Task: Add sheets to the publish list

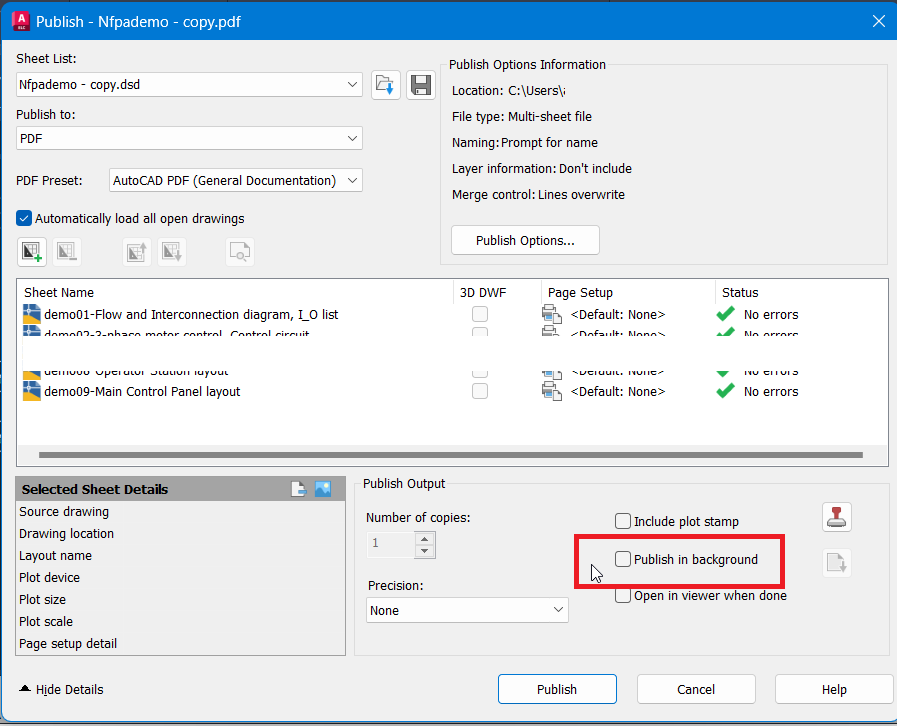Action: click(32, 251)
